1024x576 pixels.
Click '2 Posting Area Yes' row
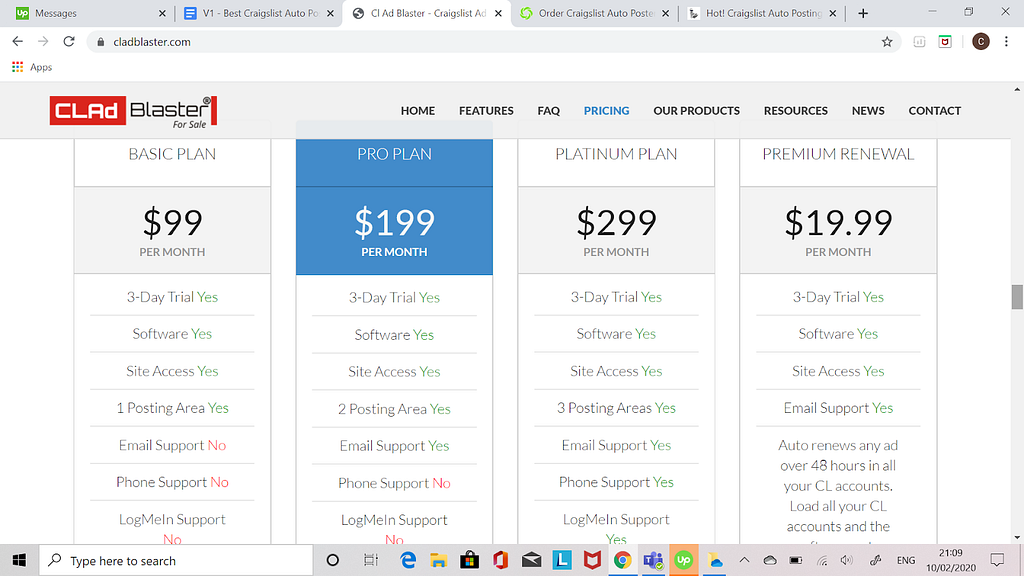(394, 409)
